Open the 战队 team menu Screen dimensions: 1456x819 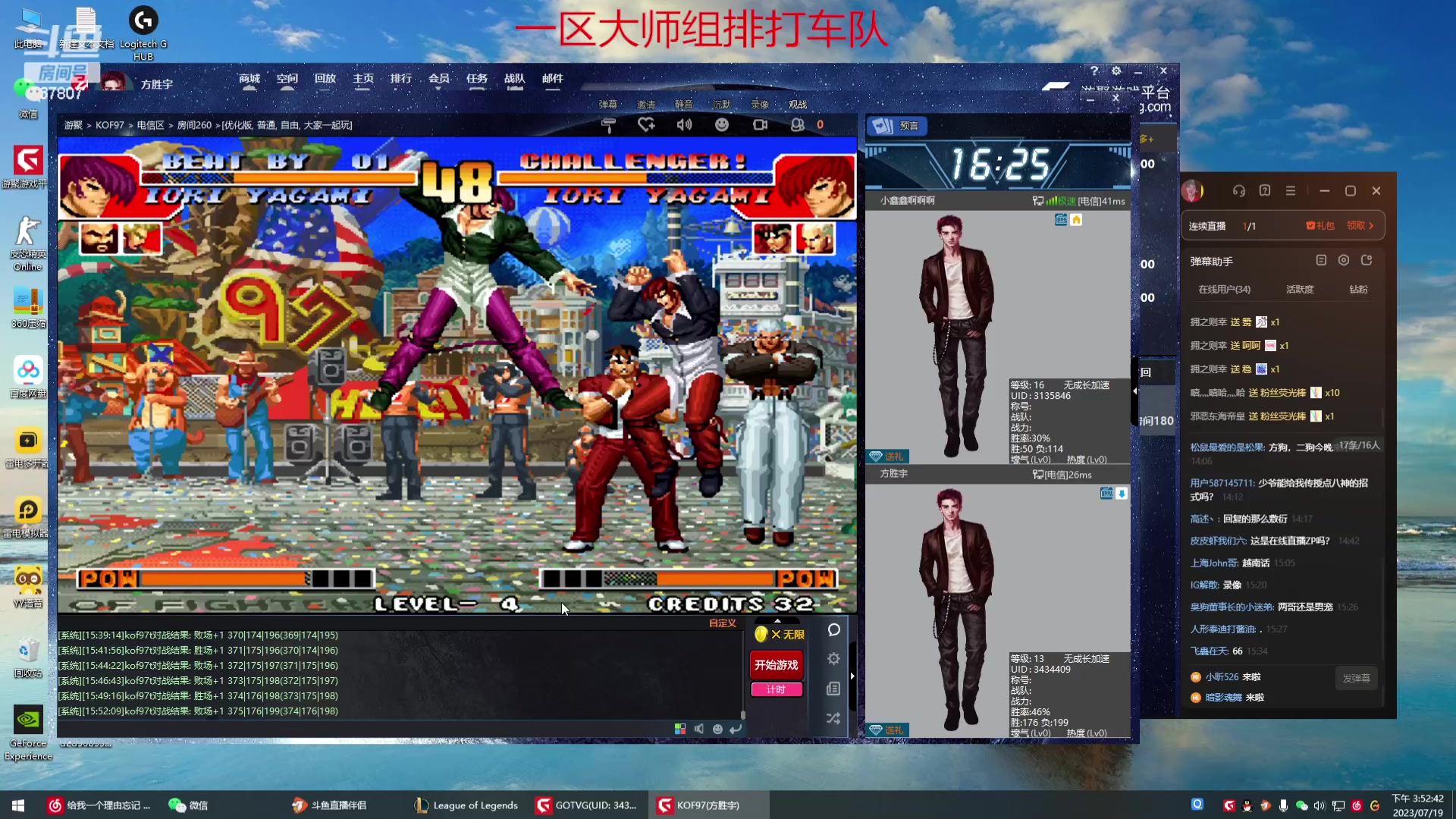tap(515, 79)
